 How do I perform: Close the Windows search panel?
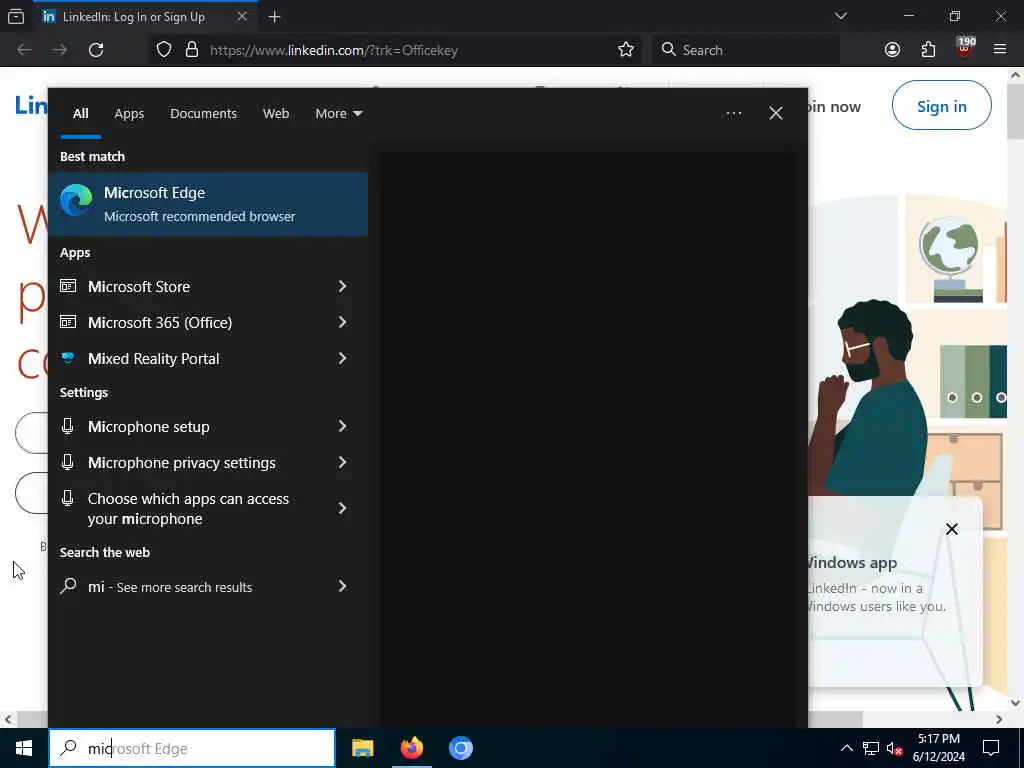(775, 113)
